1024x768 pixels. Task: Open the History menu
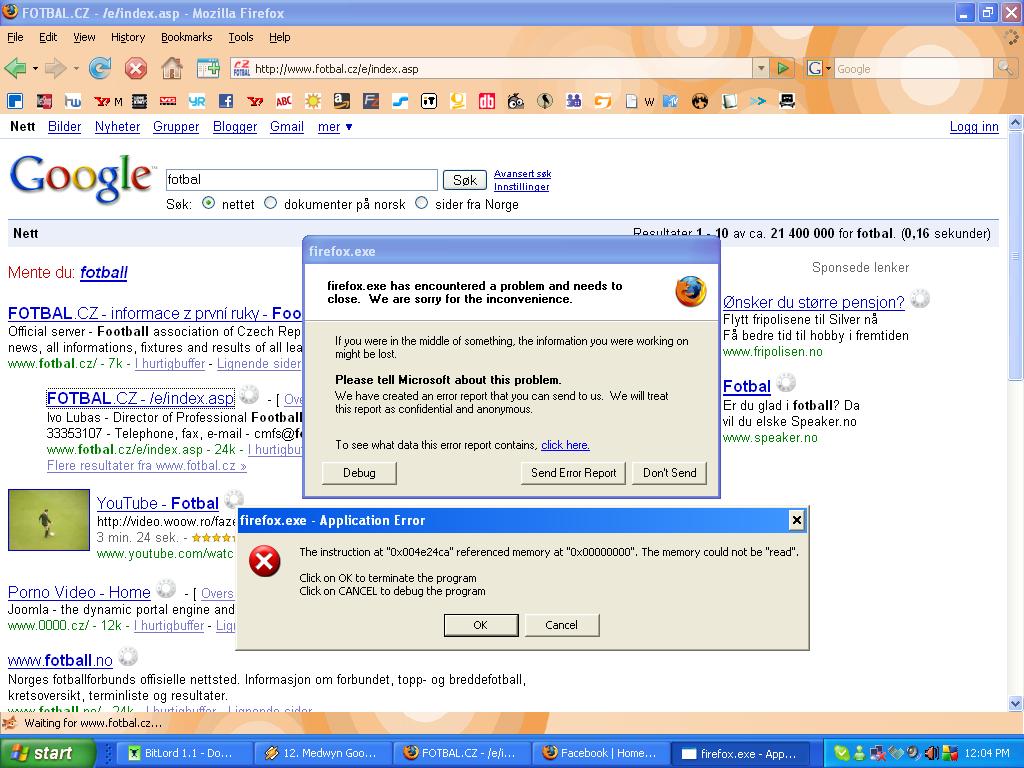click(x=127, y=37)
